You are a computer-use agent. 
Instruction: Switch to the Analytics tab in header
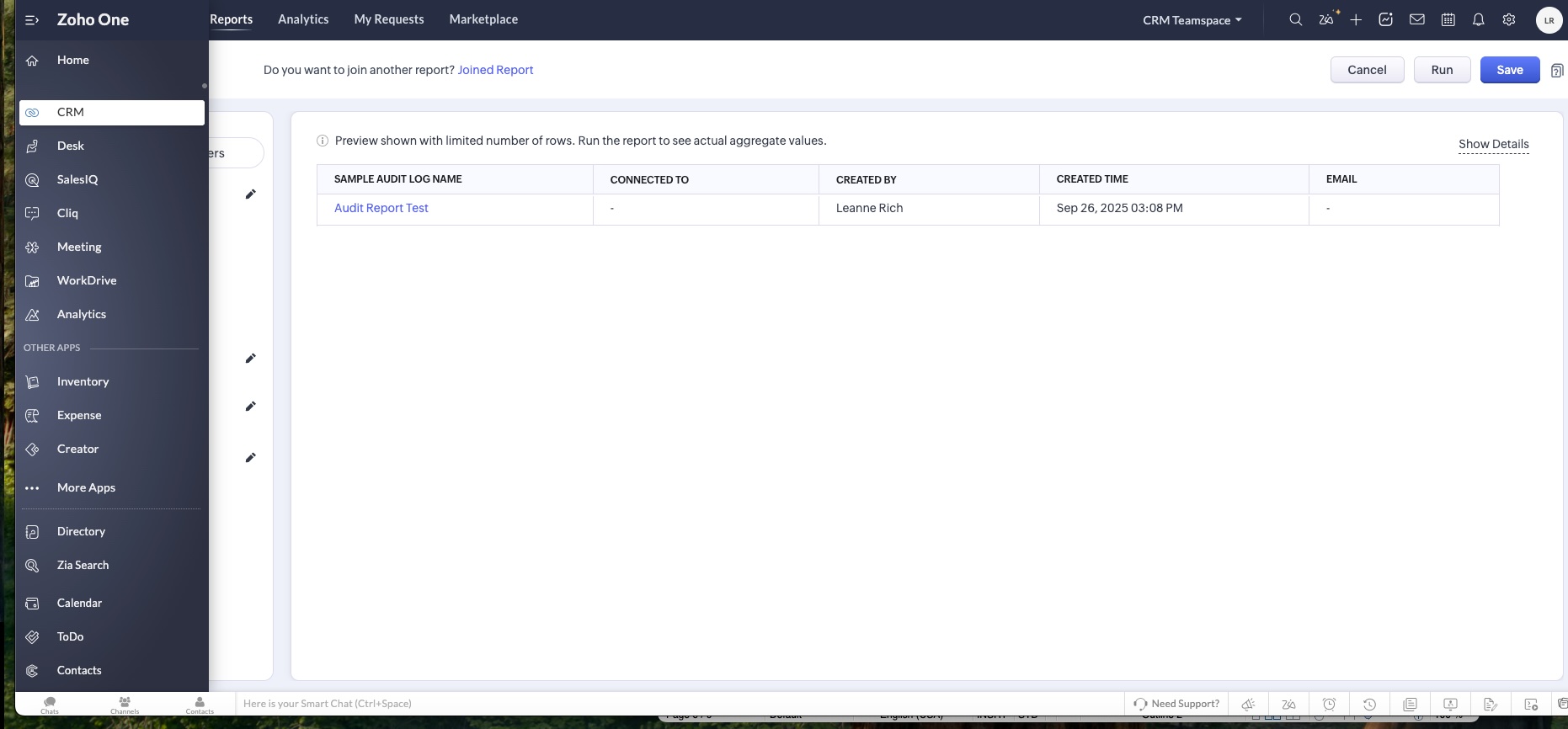point(303,19)
